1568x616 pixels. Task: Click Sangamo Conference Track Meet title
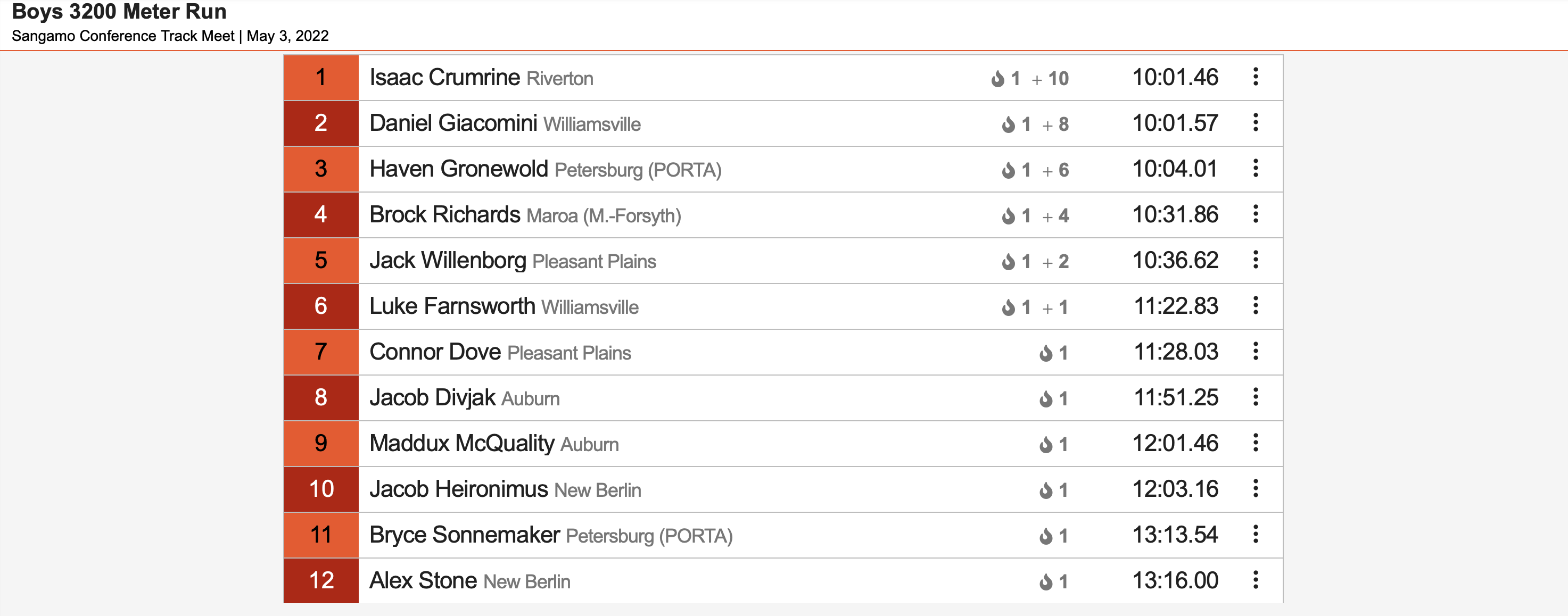point(123,36)
